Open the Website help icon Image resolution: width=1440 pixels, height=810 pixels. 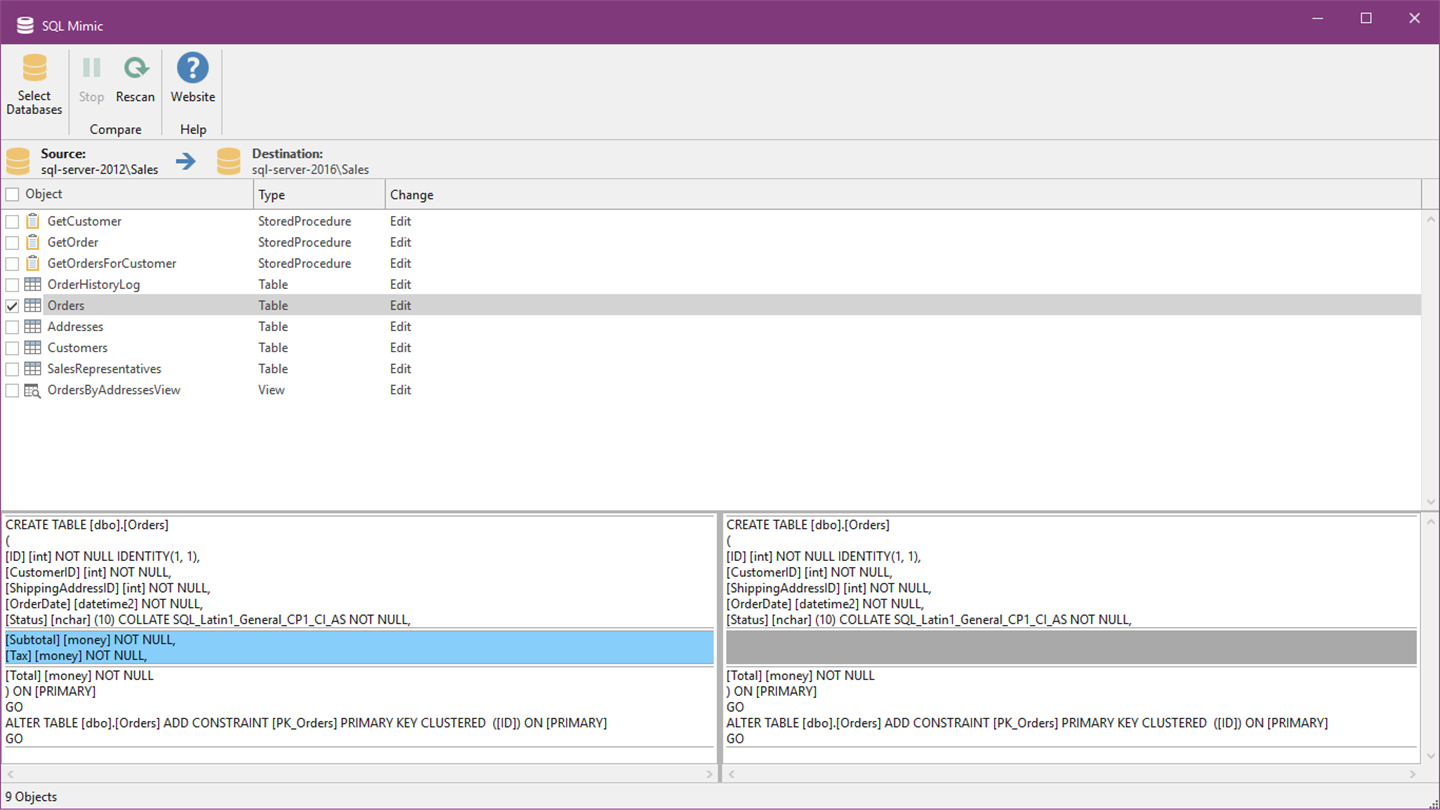[x=192, y=68]
